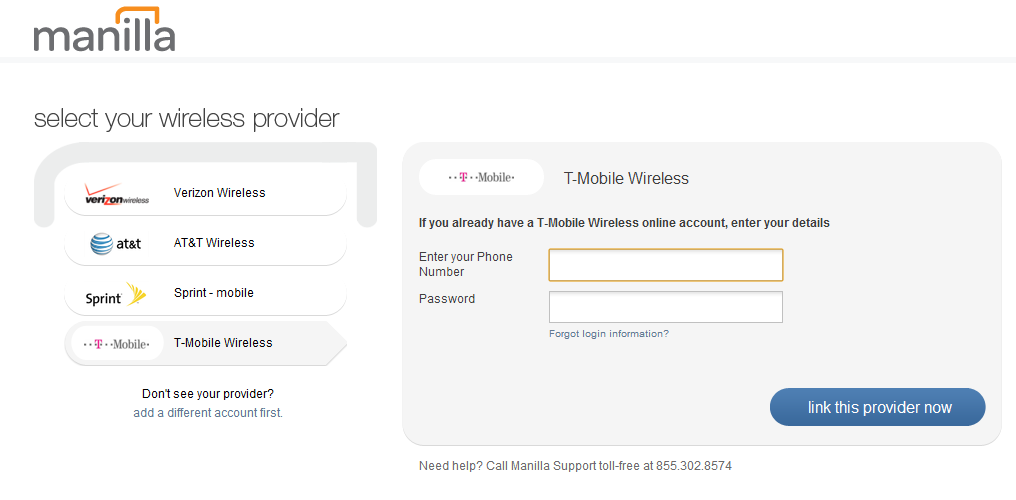Choose T-Mobile Wireless provider label
Viewport: 1016px width, 500px height.
223,343
